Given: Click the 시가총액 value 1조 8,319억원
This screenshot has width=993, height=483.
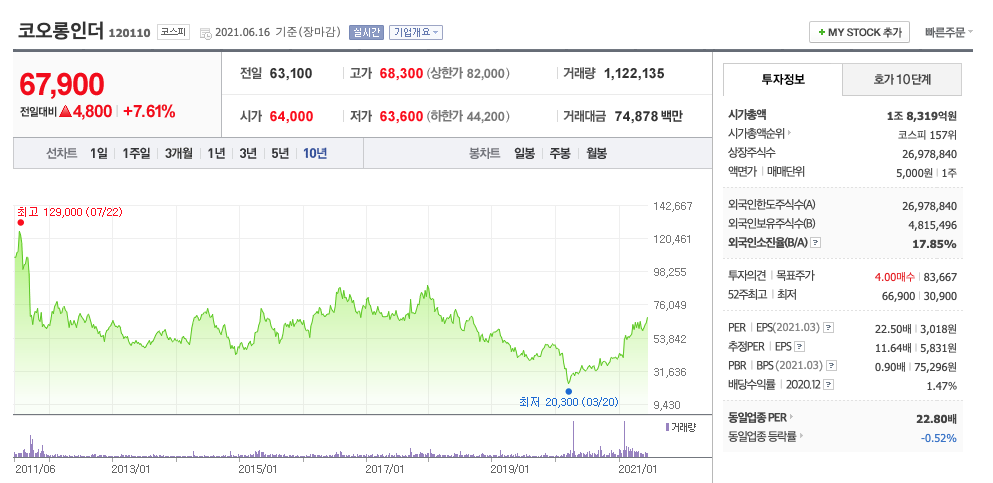Looking at the screenshot, I should click(x=922, y=116).
